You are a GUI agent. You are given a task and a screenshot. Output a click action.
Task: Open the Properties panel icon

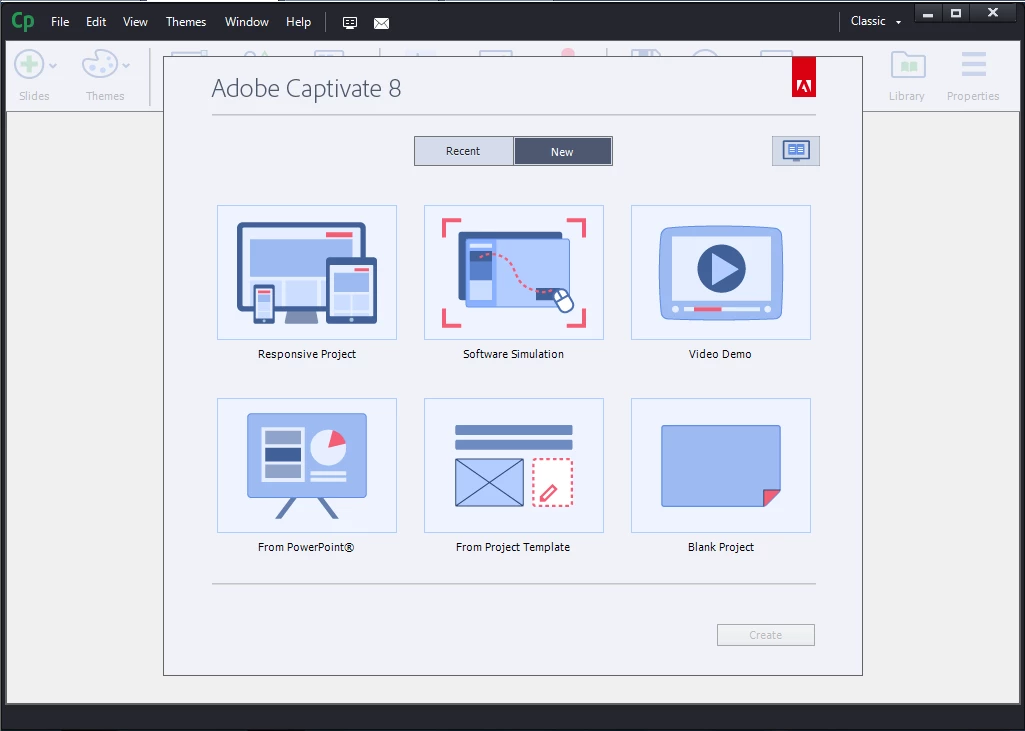(973, 64)
